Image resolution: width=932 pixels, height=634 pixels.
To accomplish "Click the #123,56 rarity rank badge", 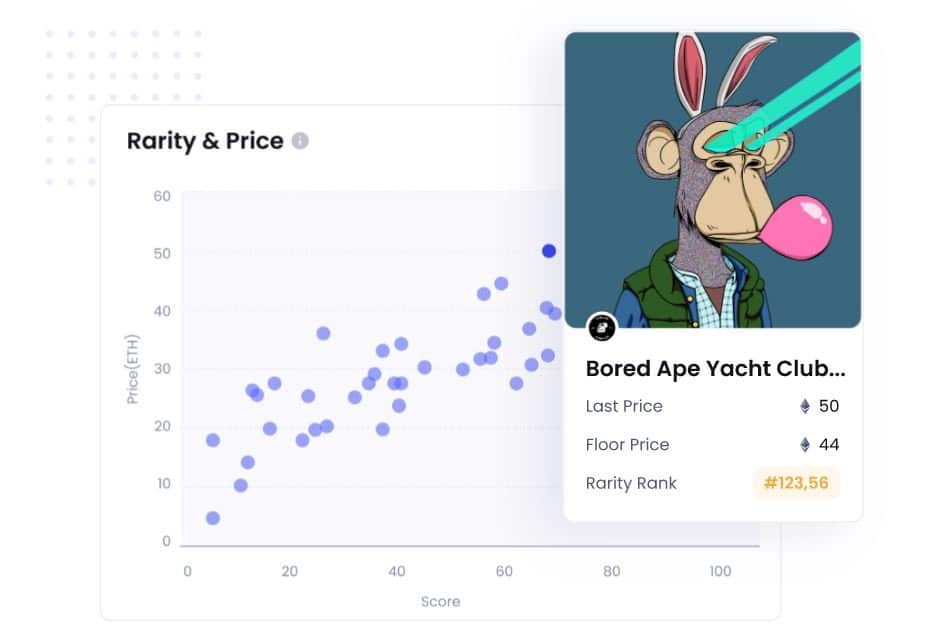I will [x=796, y=482].
